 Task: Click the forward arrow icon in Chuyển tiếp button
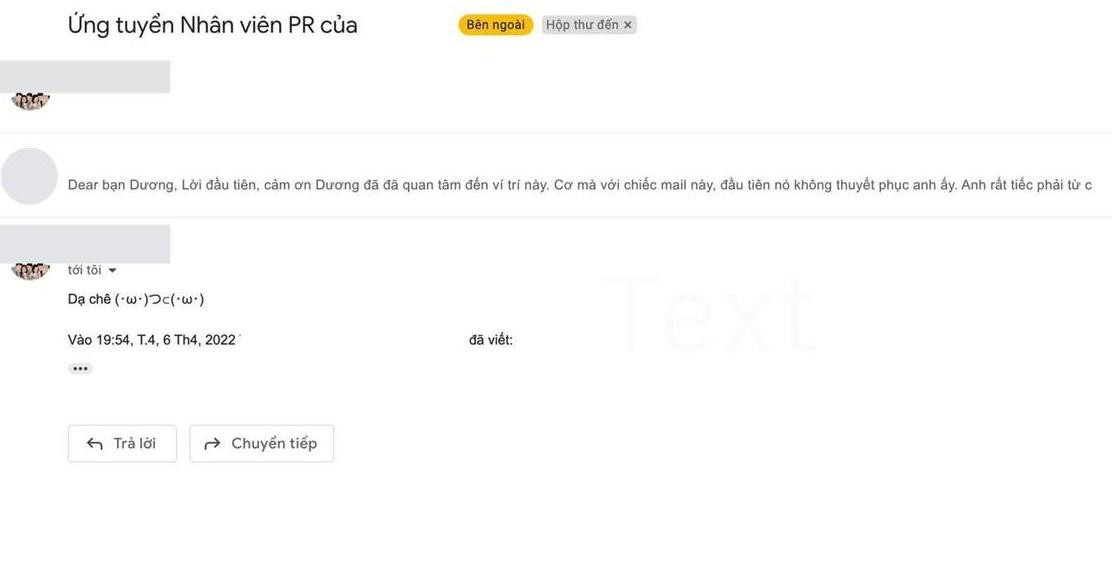pos(211,442)
